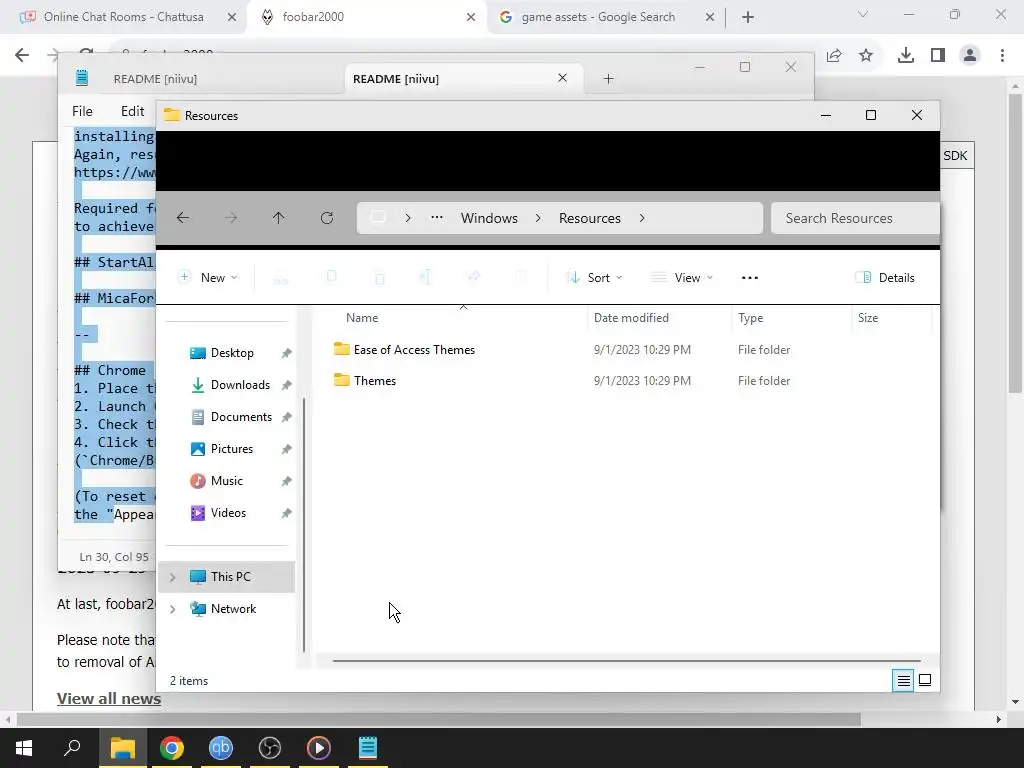Image resolution: width=1024 pixels, height=768 pixels.
Task: Toggle Chrome side panel icon
Action: click(x=938, y=56)
